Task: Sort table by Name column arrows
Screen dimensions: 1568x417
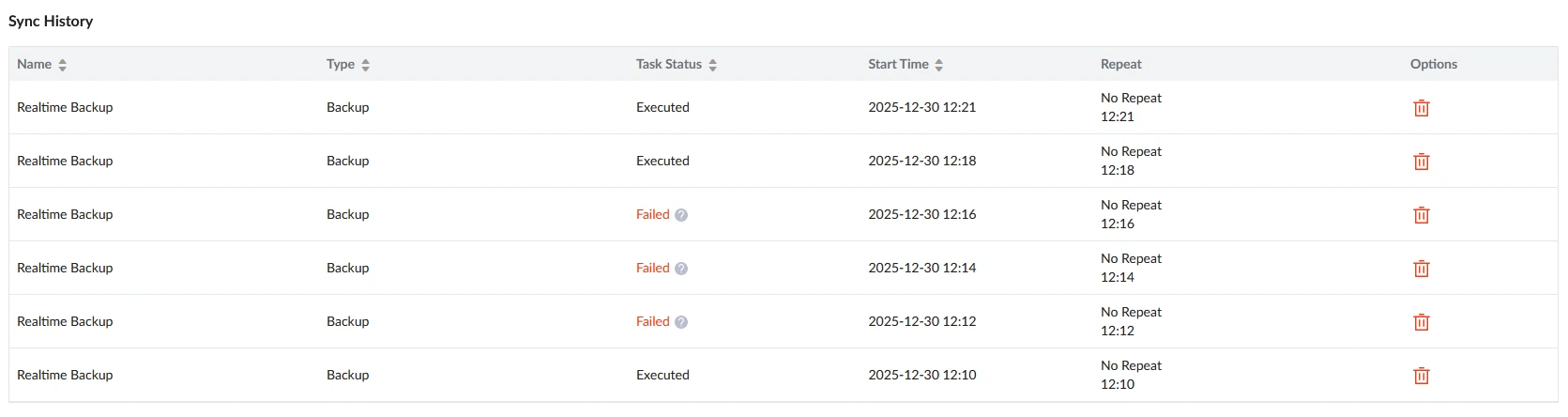Action: tap(63, 65)
